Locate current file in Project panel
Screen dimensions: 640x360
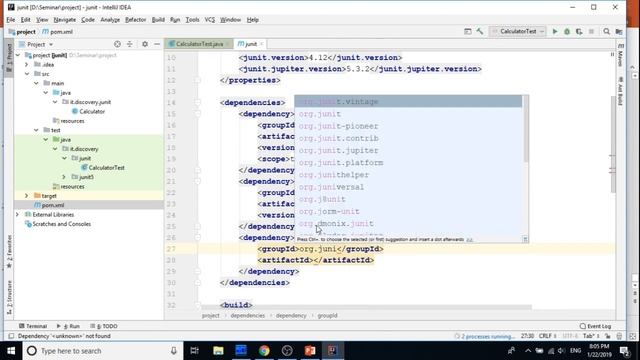(x=117, y=44)
